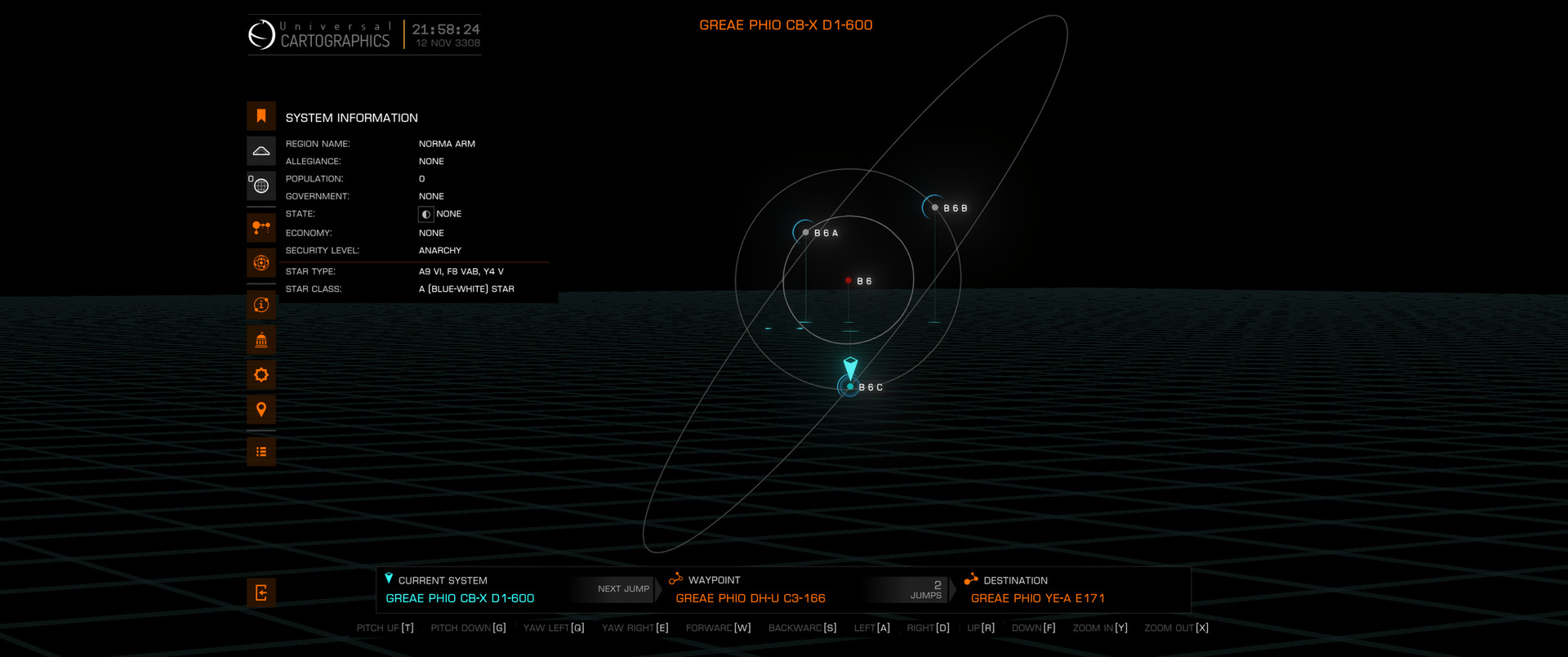1568x657 pixels.
Task: Select the B 6 C body marker
Action: pos(850,387)
